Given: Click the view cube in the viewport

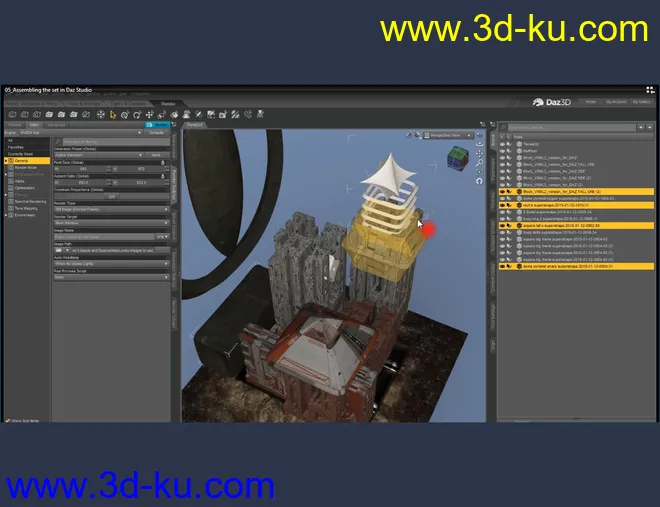Looking at the screenshot, I should tap(457, 158).
